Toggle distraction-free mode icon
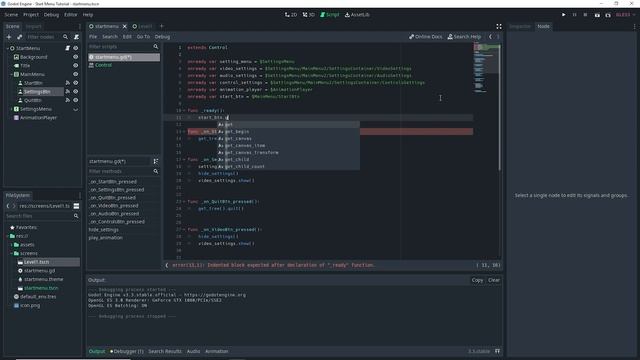This screenshot has width=640, height=360. [x=499, y=26]
